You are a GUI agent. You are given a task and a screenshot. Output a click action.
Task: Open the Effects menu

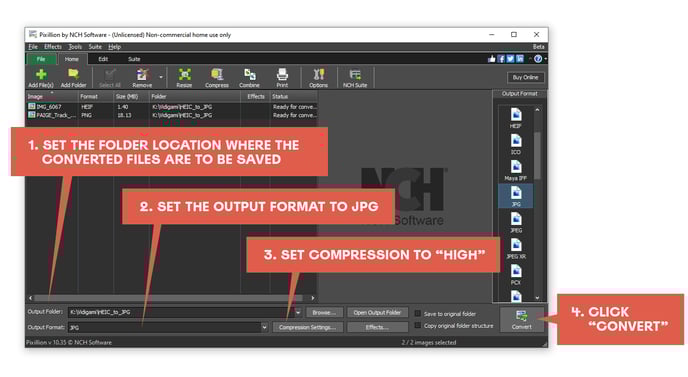53,47
